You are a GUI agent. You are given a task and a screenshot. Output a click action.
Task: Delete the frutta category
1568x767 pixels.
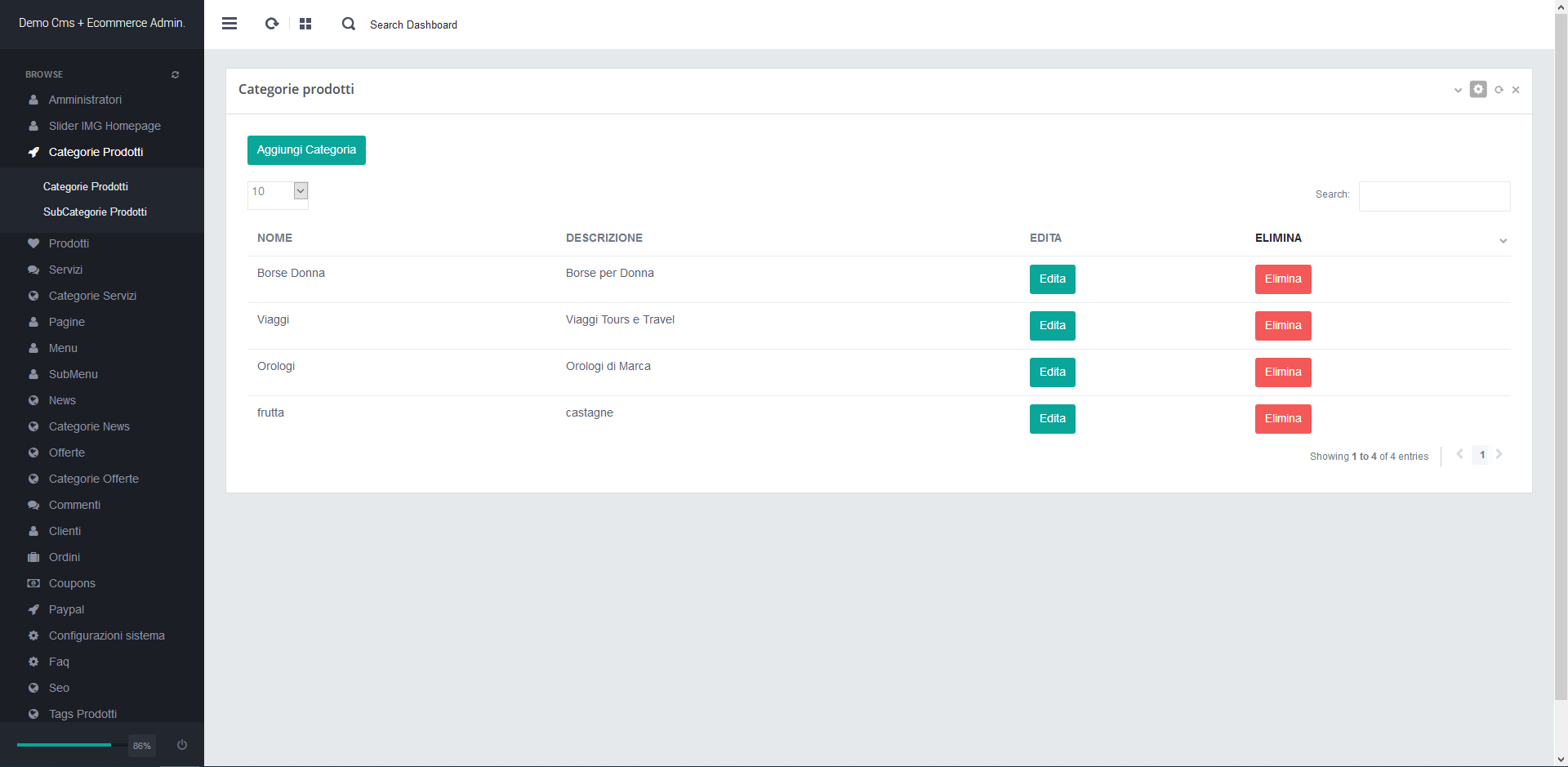pos(1282,419)
